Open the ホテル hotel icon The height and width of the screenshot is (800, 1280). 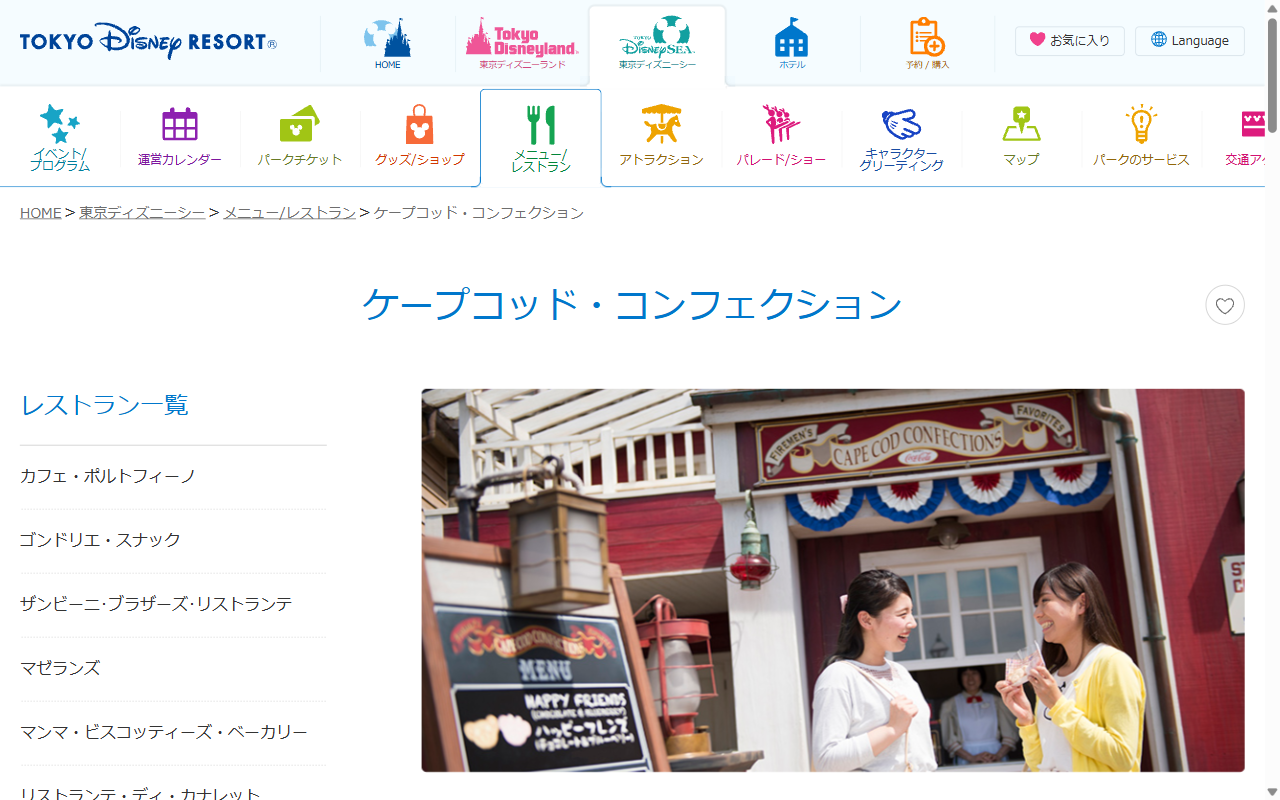click(792, 43)
